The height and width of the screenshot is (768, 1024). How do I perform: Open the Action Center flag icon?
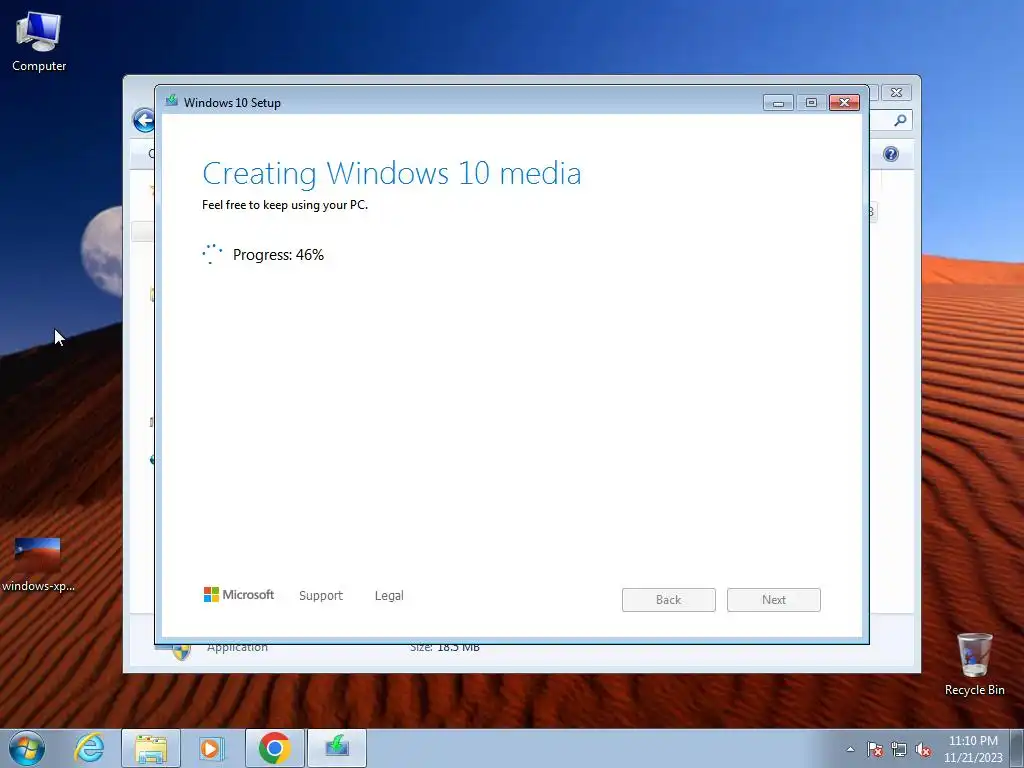coord(874,749)
